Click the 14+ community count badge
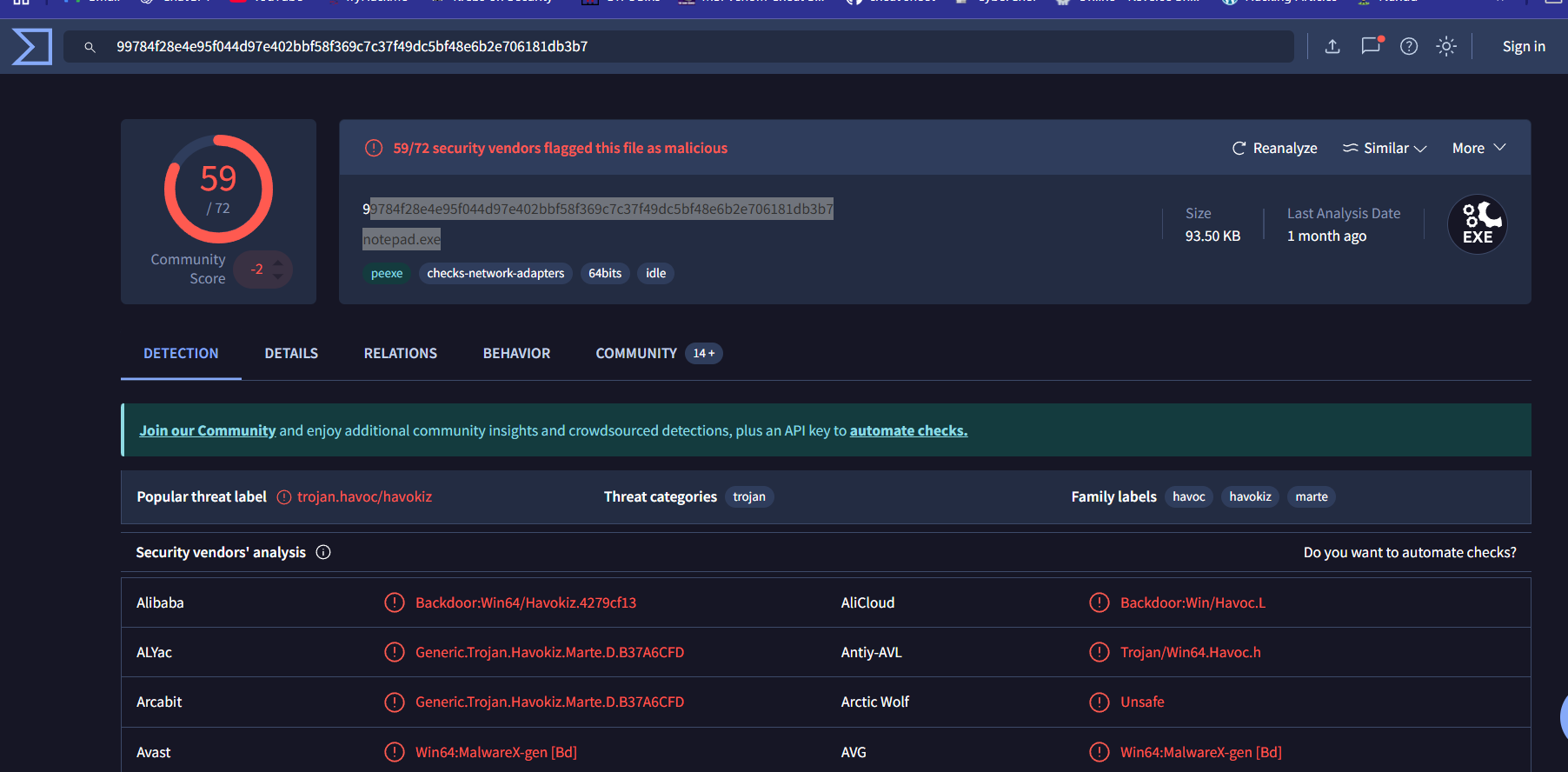 click(x=704, y=353)
